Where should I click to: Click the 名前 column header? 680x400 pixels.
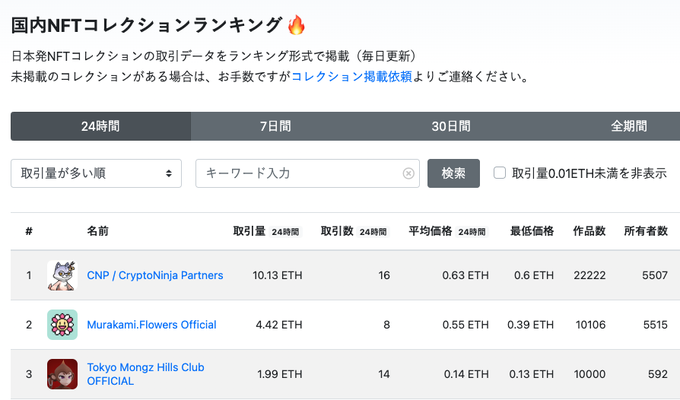98,231
